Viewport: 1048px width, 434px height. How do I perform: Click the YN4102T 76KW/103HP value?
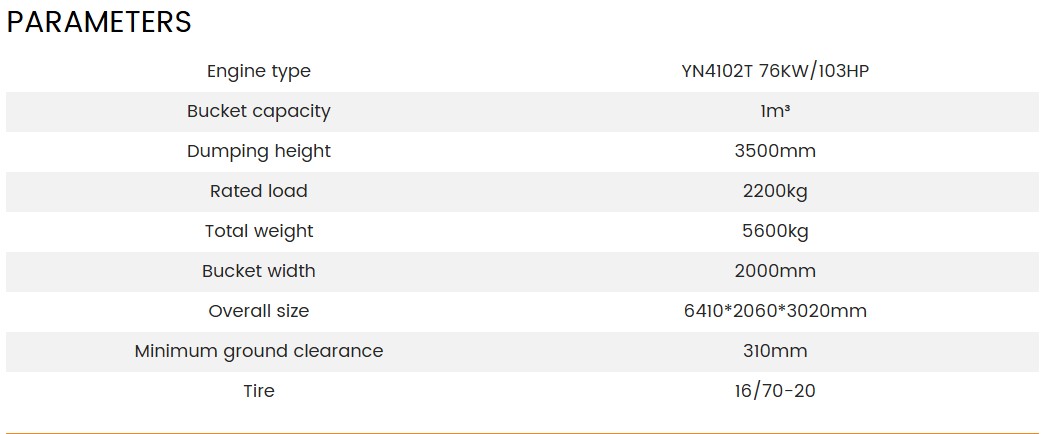tap(775, 71)
